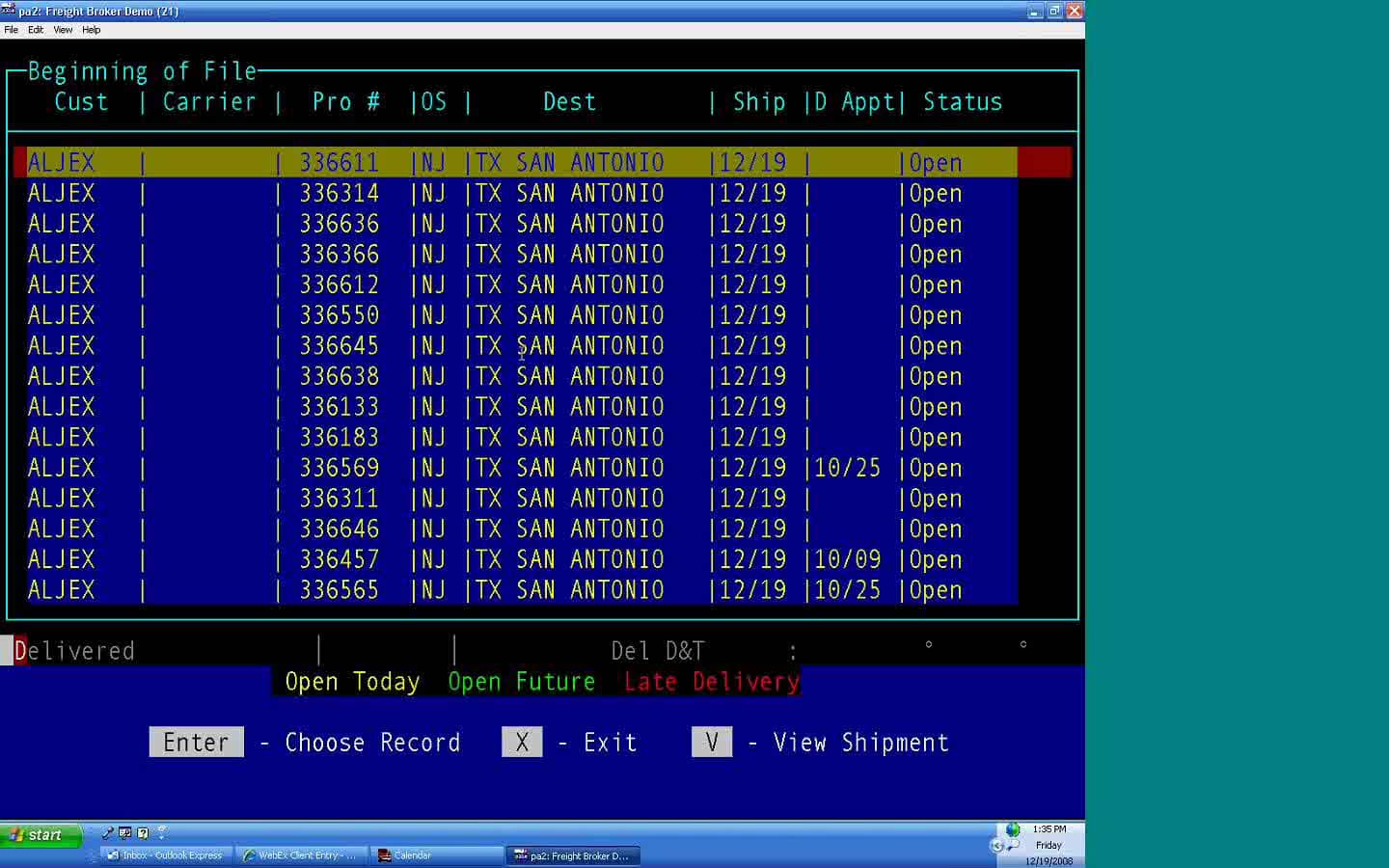Viewport: 1389px width, 868px height.
Task: Click the Pro # column header
Action: point(345,101)
